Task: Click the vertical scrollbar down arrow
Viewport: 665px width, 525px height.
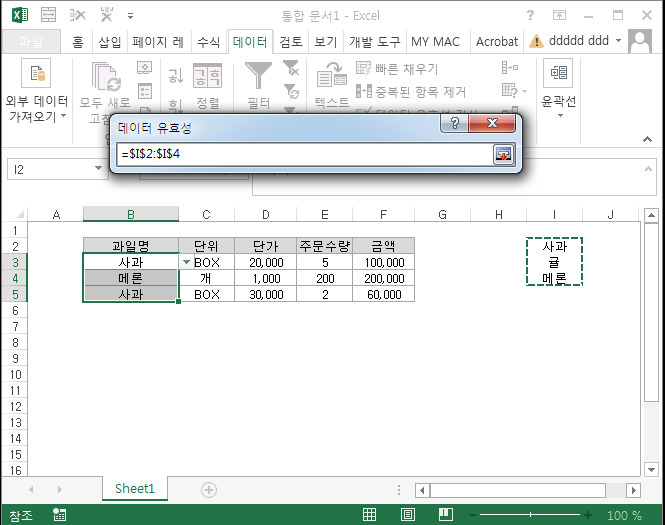Action: 651,469
